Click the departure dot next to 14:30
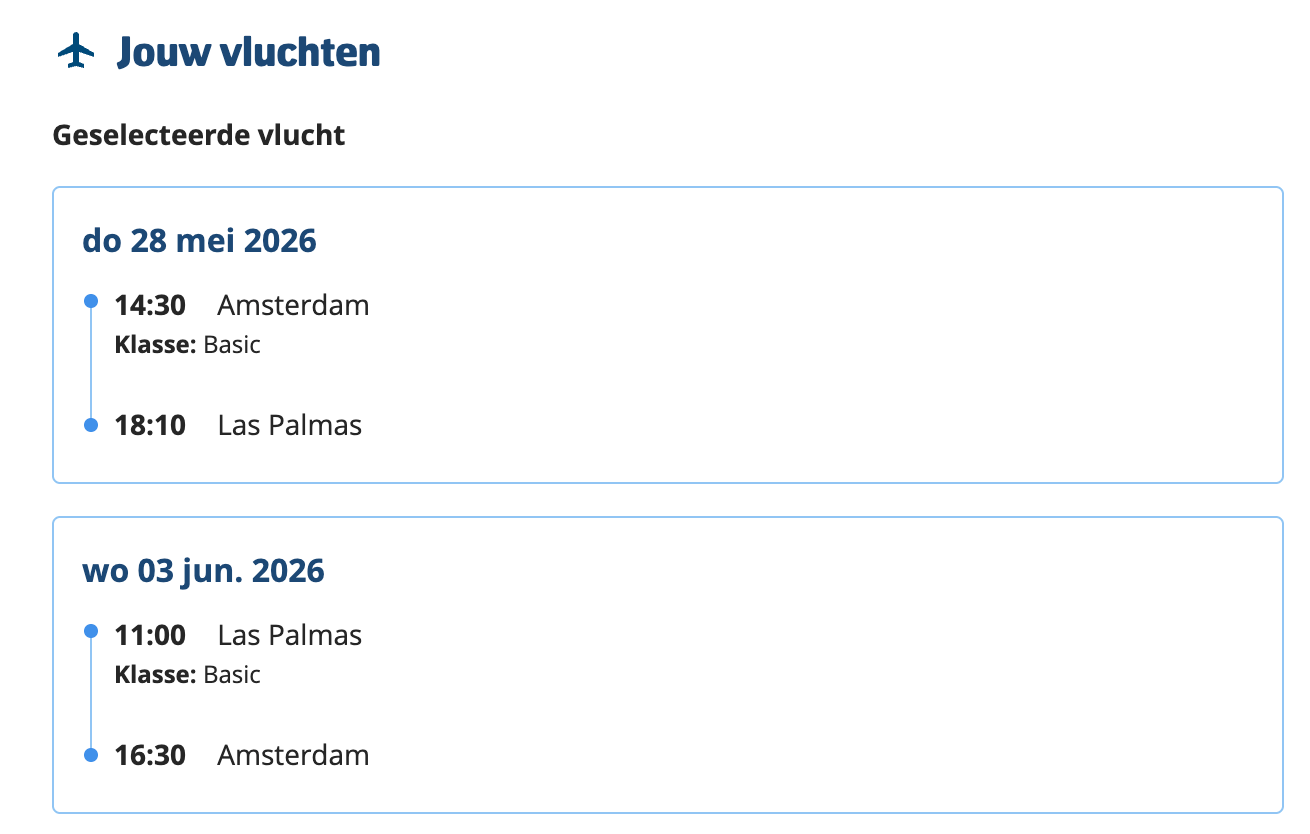Image resolution: width=1310 pixels, height=834 pixels. (x=91, y=301)
